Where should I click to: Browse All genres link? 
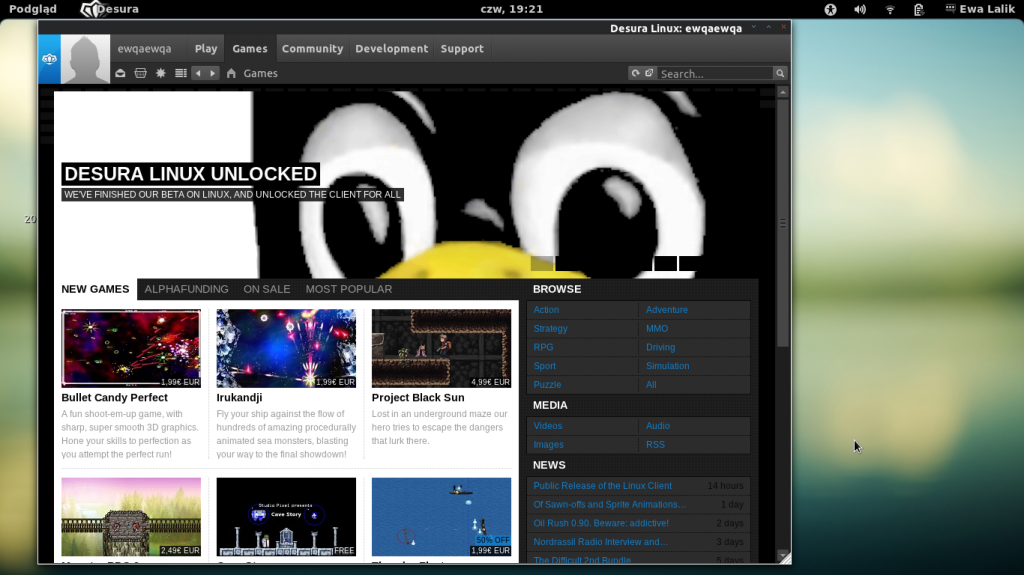pos(651,385)
